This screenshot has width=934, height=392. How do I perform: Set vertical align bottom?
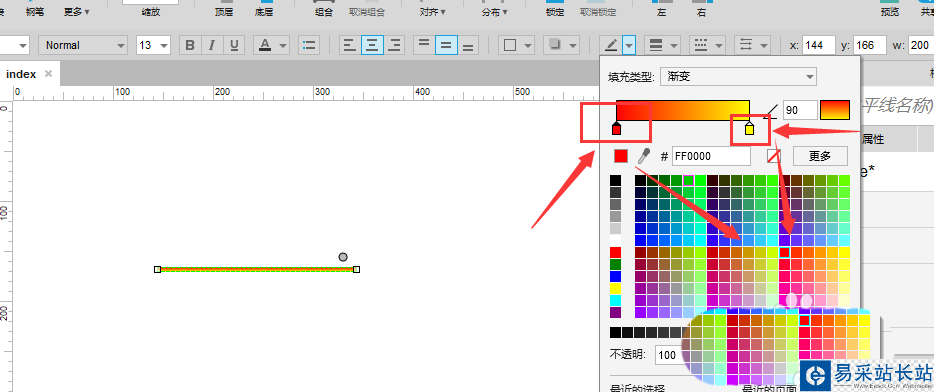[x=468, y=45]
